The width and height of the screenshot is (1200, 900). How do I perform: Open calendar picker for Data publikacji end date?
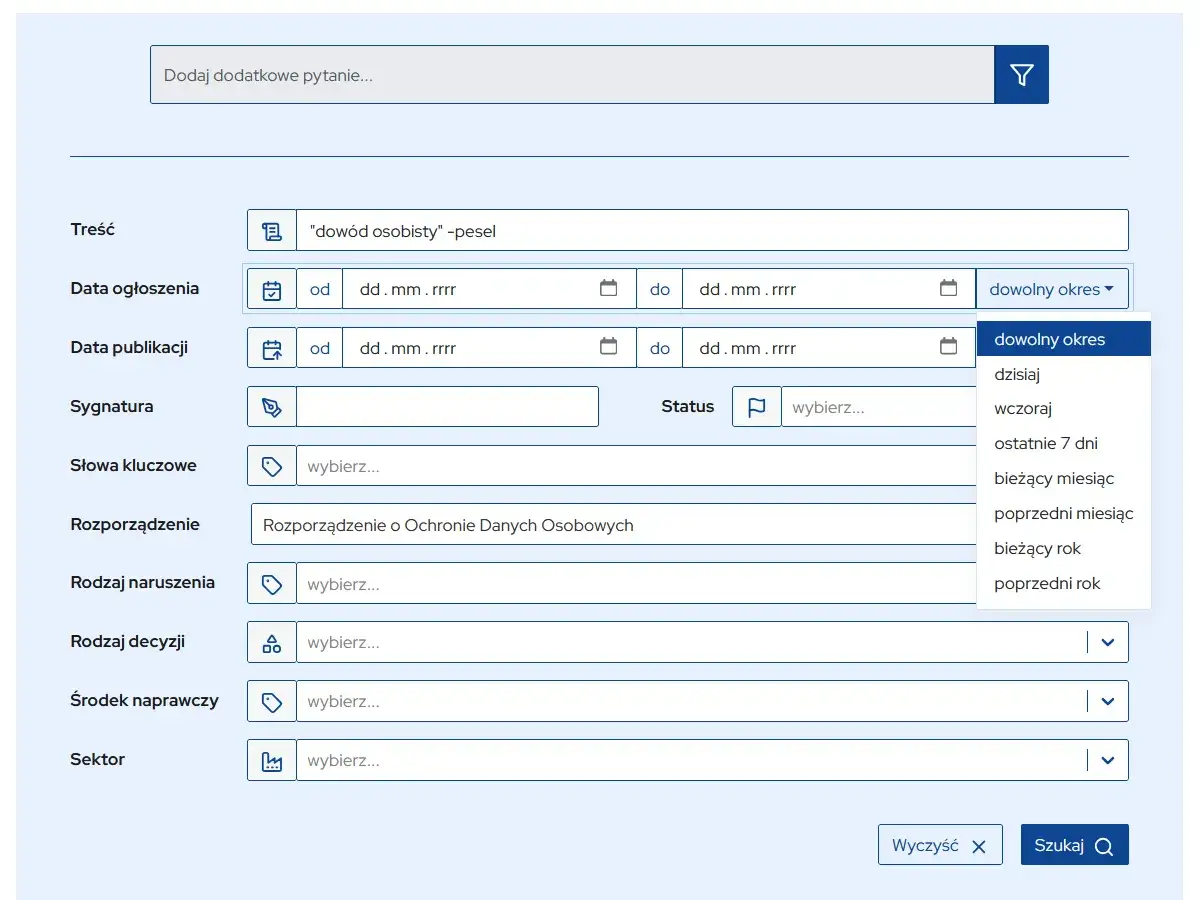pos(948,347)
